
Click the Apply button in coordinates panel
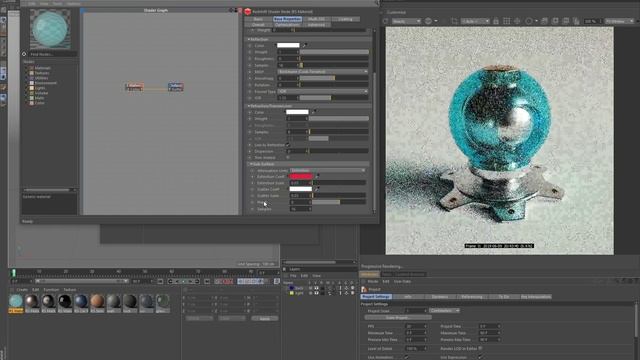(x=264, y=318)
